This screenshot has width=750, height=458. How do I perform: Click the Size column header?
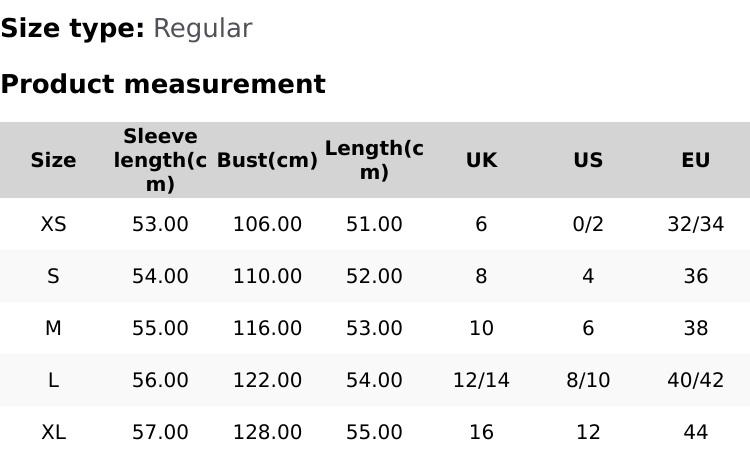click(x=53, y=160)
